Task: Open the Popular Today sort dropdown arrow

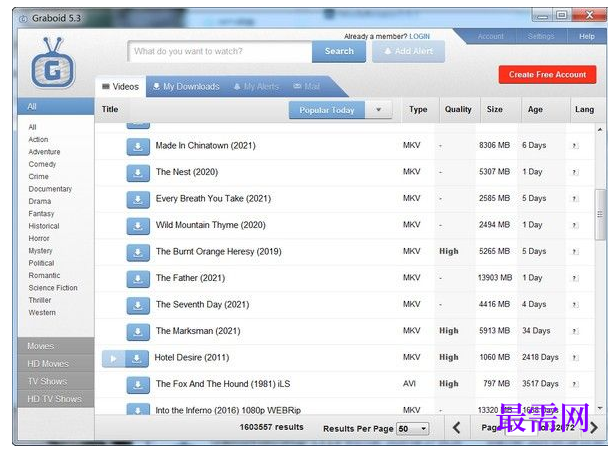Action: tap(378, 110)
